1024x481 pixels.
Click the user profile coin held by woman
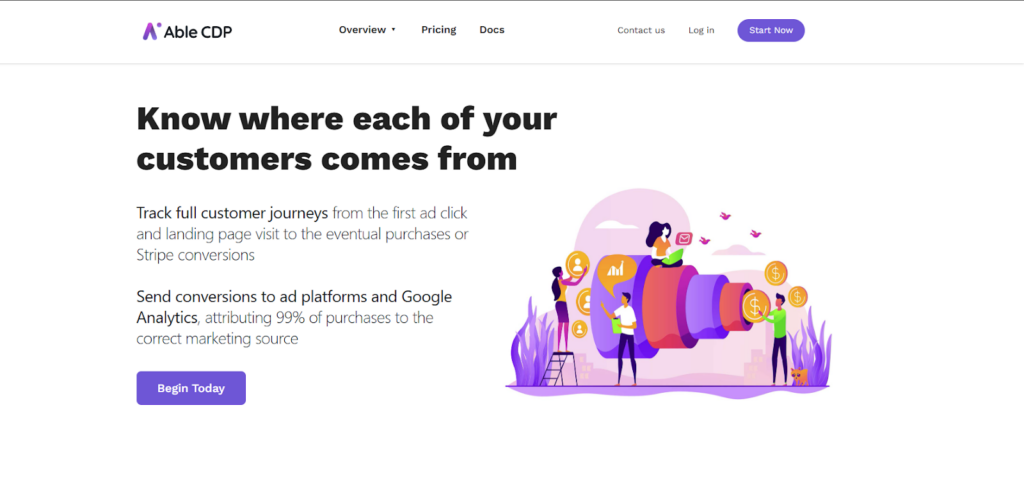[577, 264]
